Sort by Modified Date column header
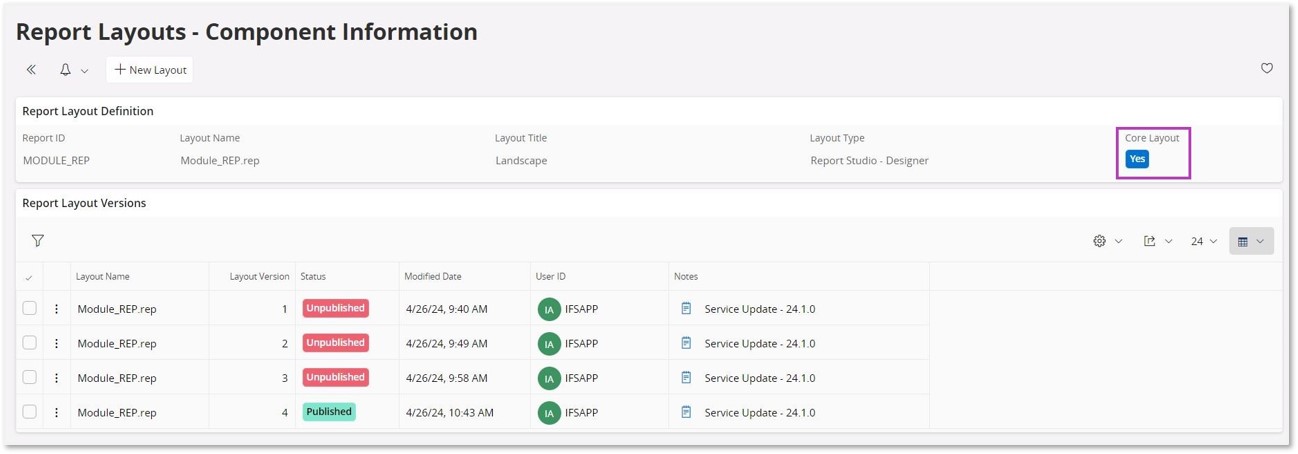This screenshot has height=454, width=1298. (x=433, y=277)
